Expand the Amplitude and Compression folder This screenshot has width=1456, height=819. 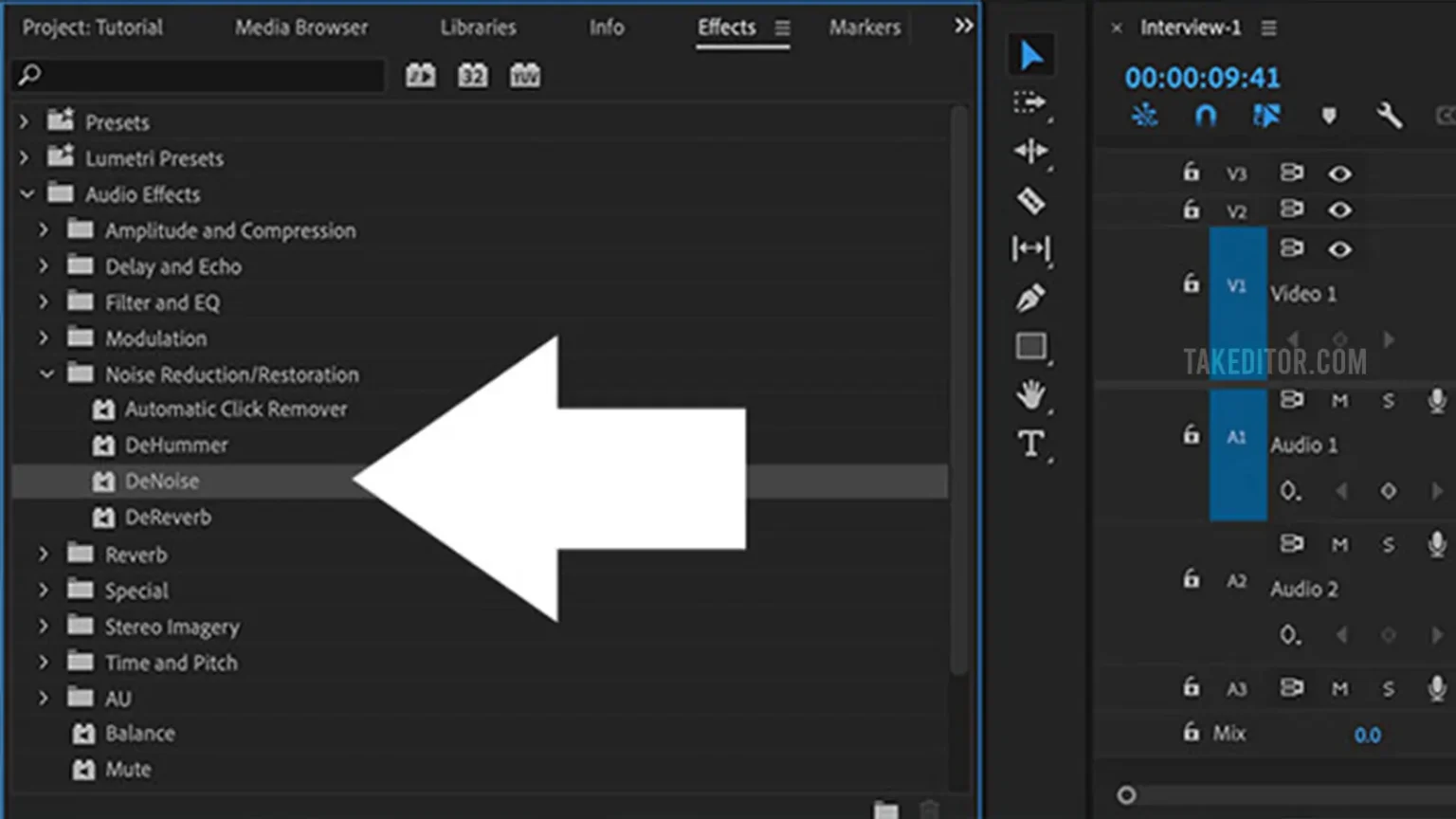(x=44, y=230)
